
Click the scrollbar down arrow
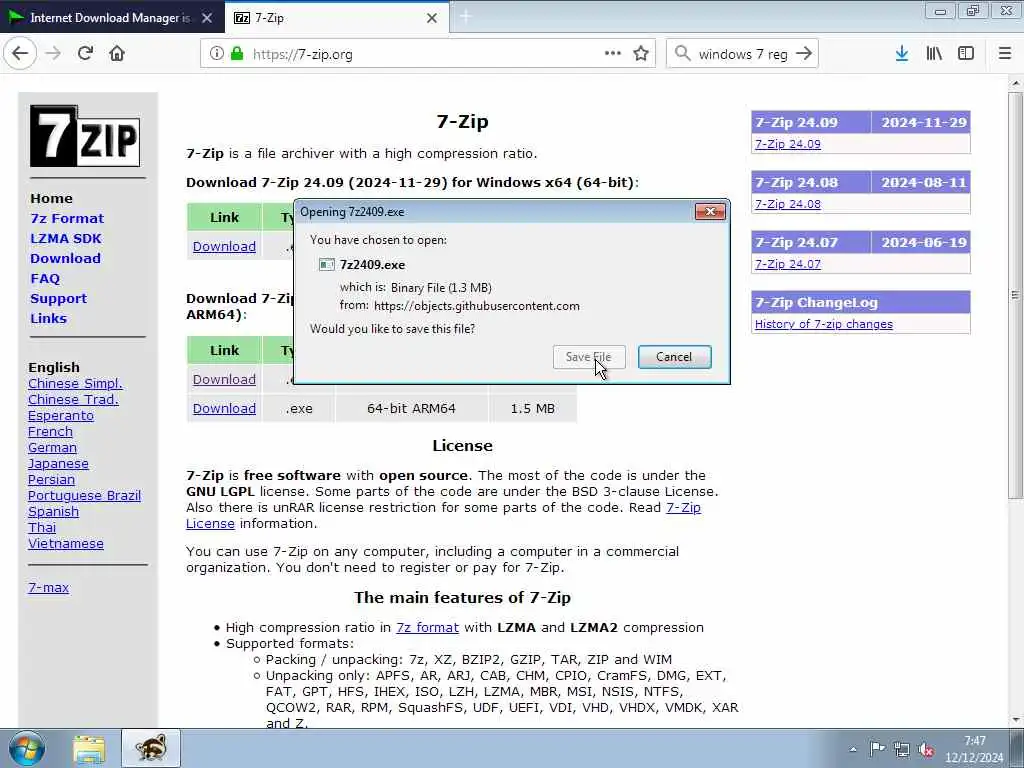tap(1015, 720)
